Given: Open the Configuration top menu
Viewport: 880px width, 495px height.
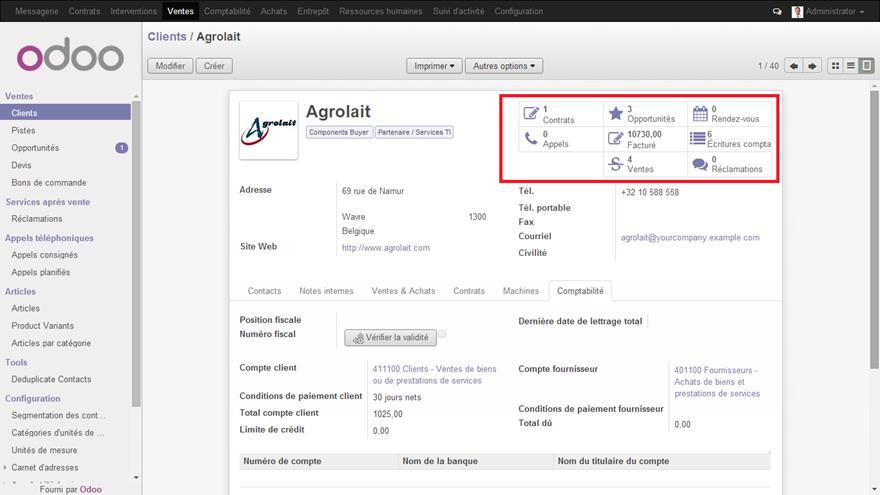Looking at the screenshot, I should click(x=519, y=11).
